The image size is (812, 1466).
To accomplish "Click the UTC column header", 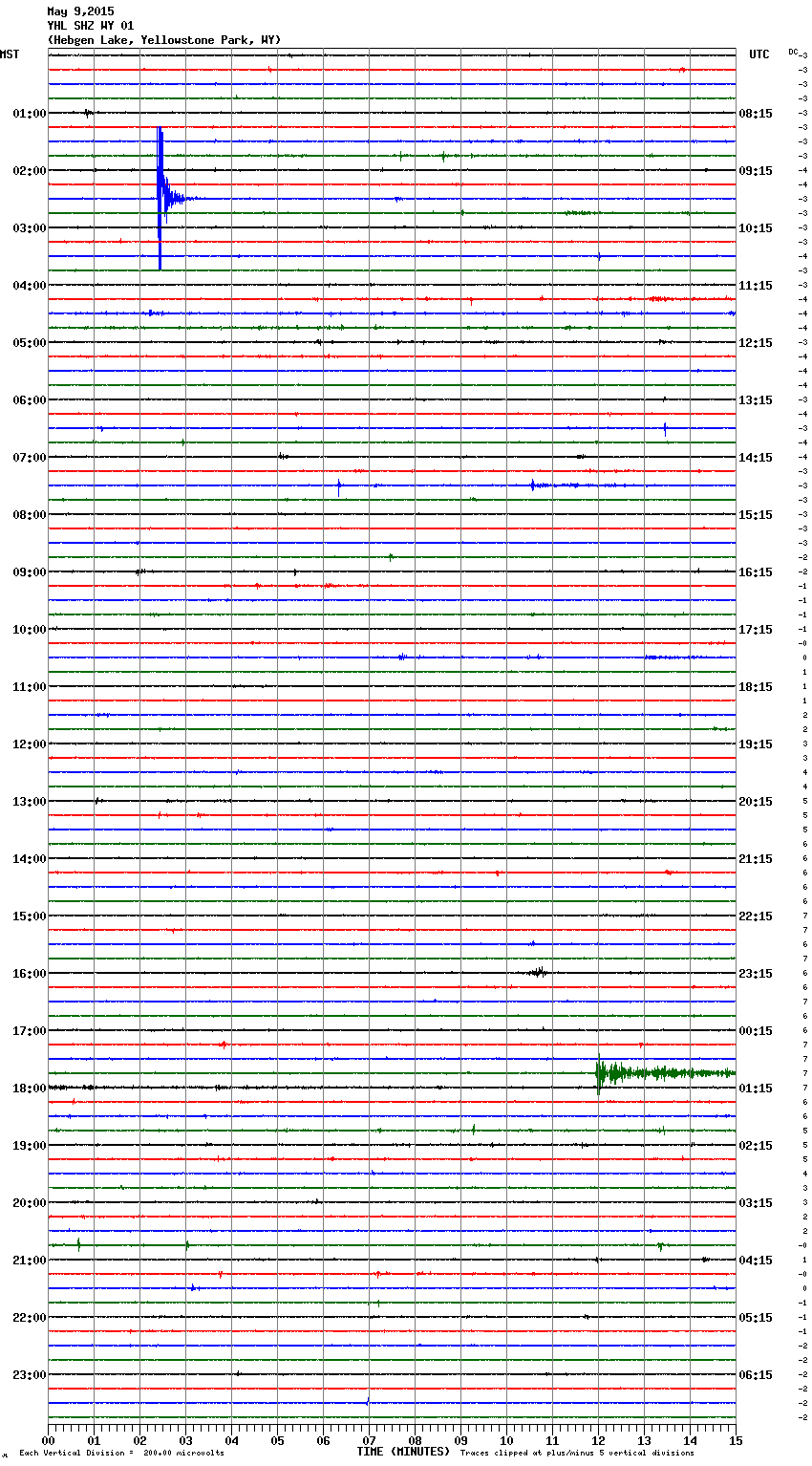I will point(759,54).
